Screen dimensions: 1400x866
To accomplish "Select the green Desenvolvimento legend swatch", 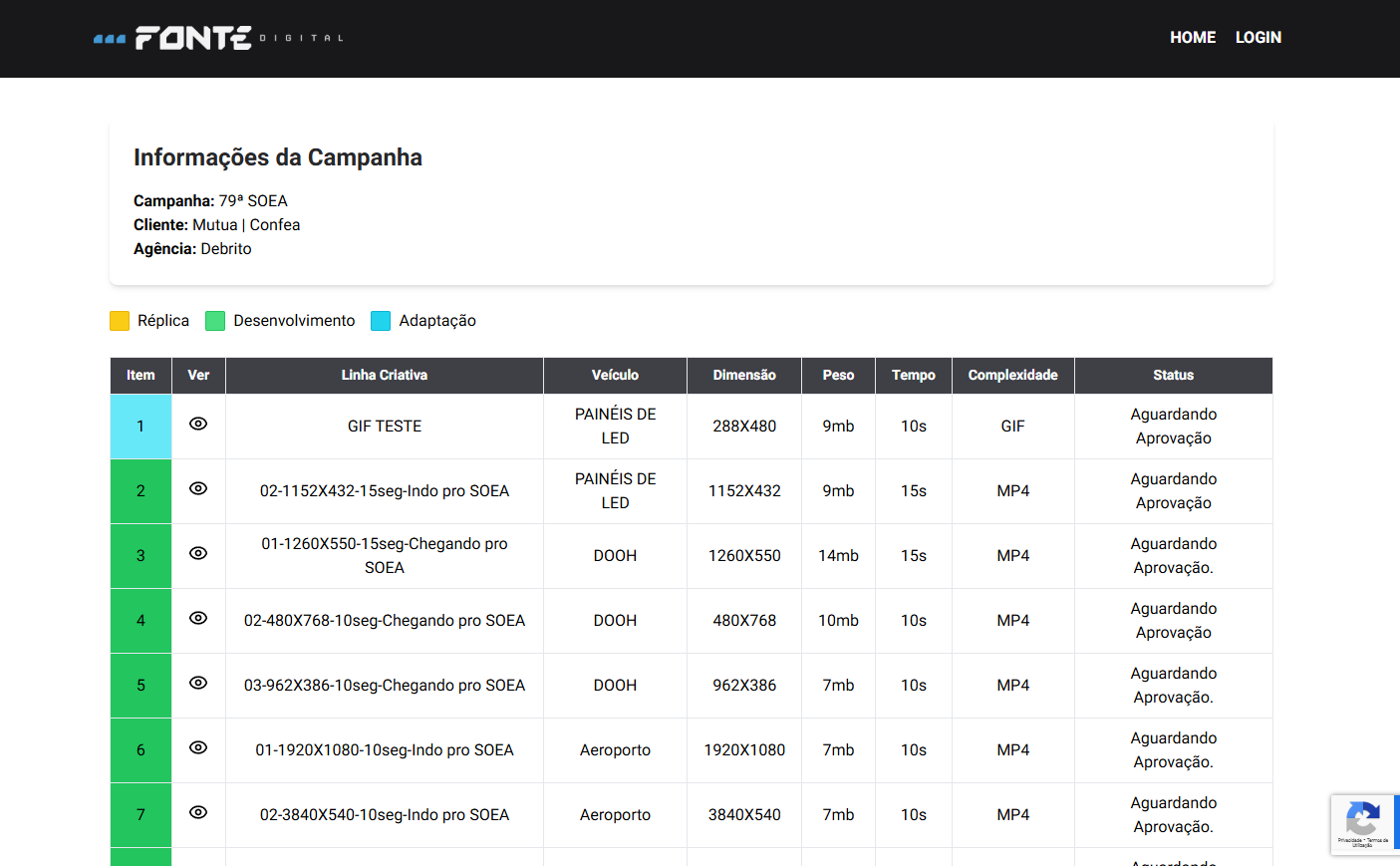I will tap(215, 321).
